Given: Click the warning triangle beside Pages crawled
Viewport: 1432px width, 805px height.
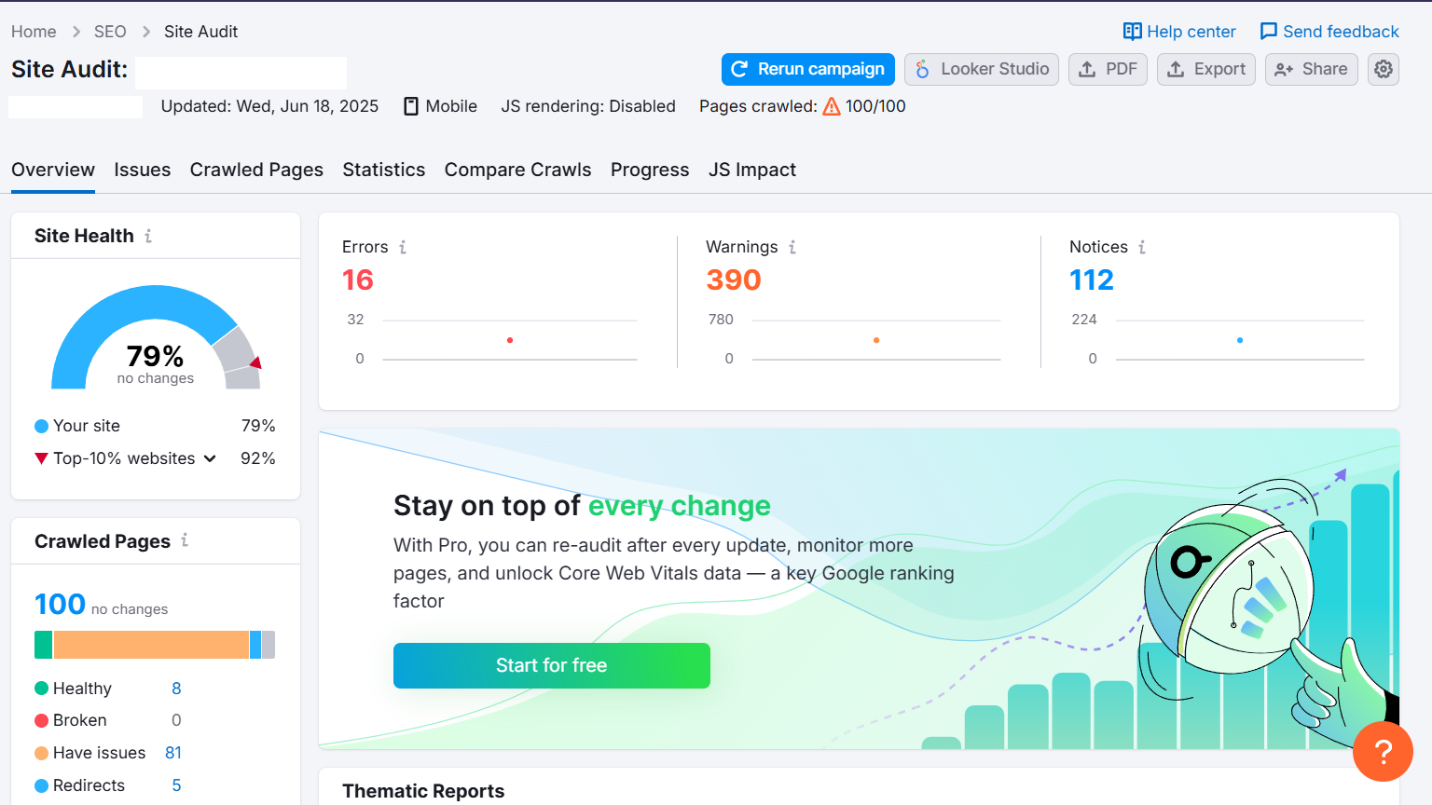Looking at the screenshot, I should pos(832,106).
